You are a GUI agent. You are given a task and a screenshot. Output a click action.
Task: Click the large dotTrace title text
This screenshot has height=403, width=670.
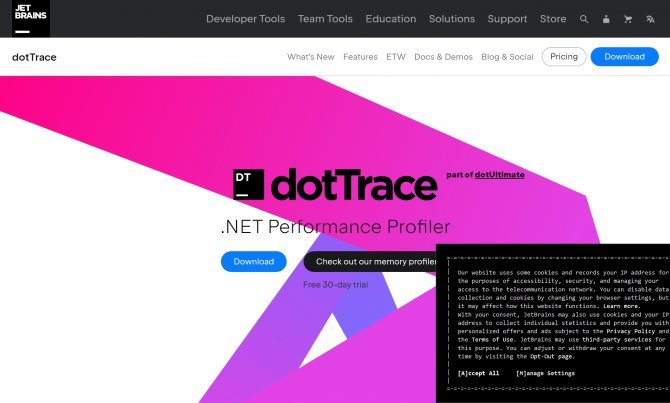pyautogui.click(x=354, y=184)
